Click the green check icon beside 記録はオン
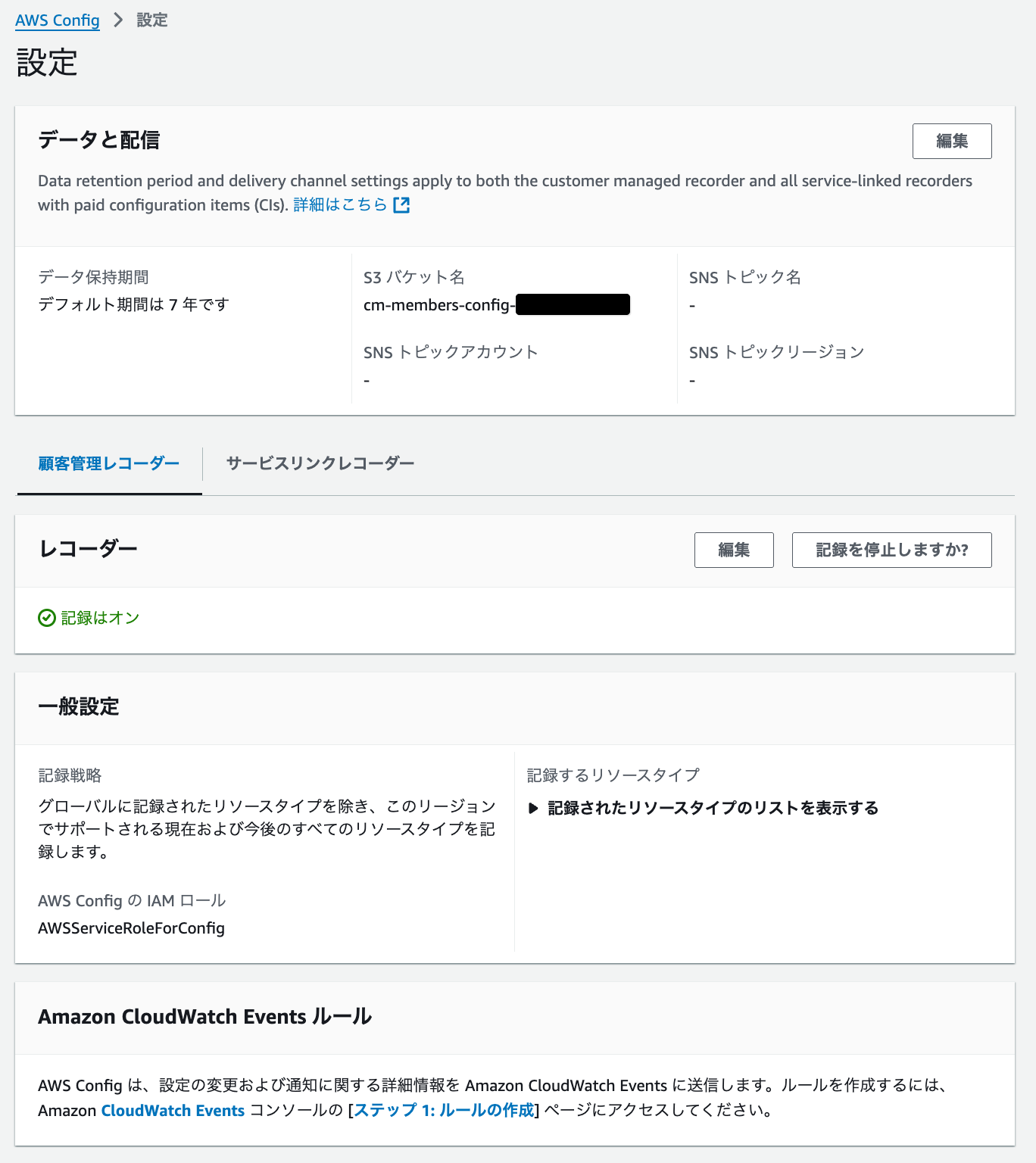Viewport: 1036px width, 1163px height. [46, 618]
